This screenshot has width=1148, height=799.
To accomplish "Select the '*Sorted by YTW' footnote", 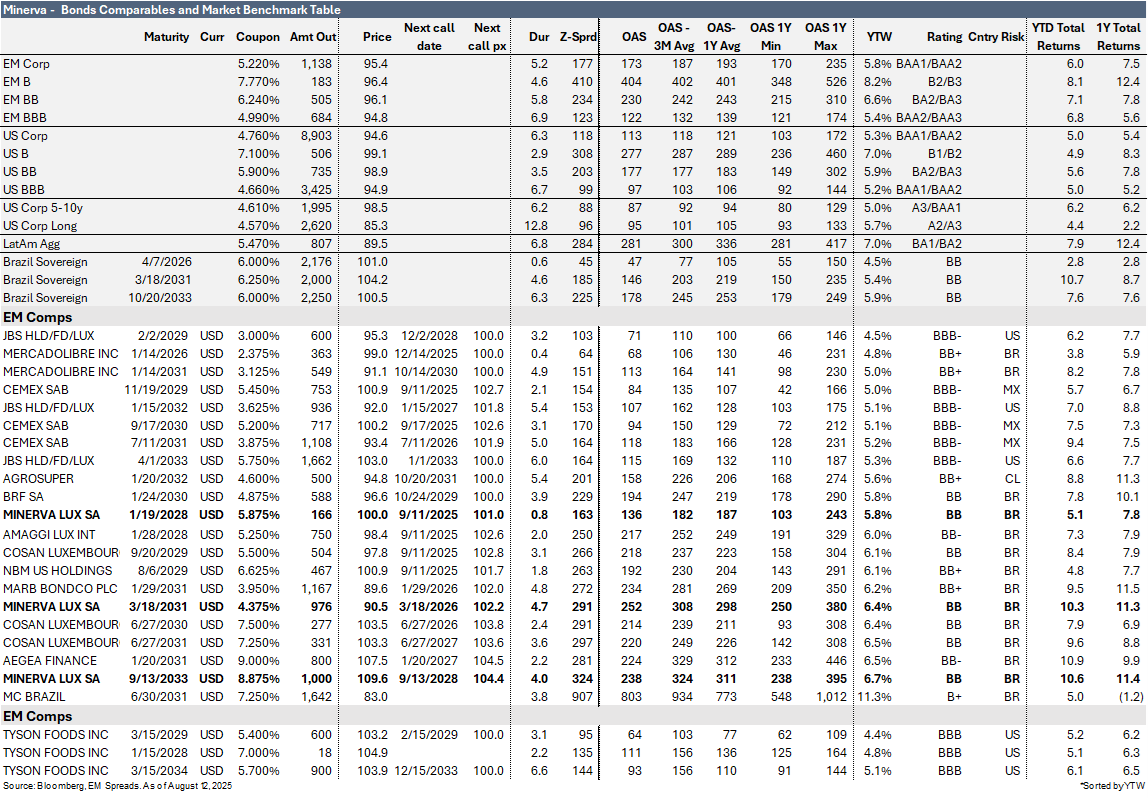I will (x=1112, y=786).
